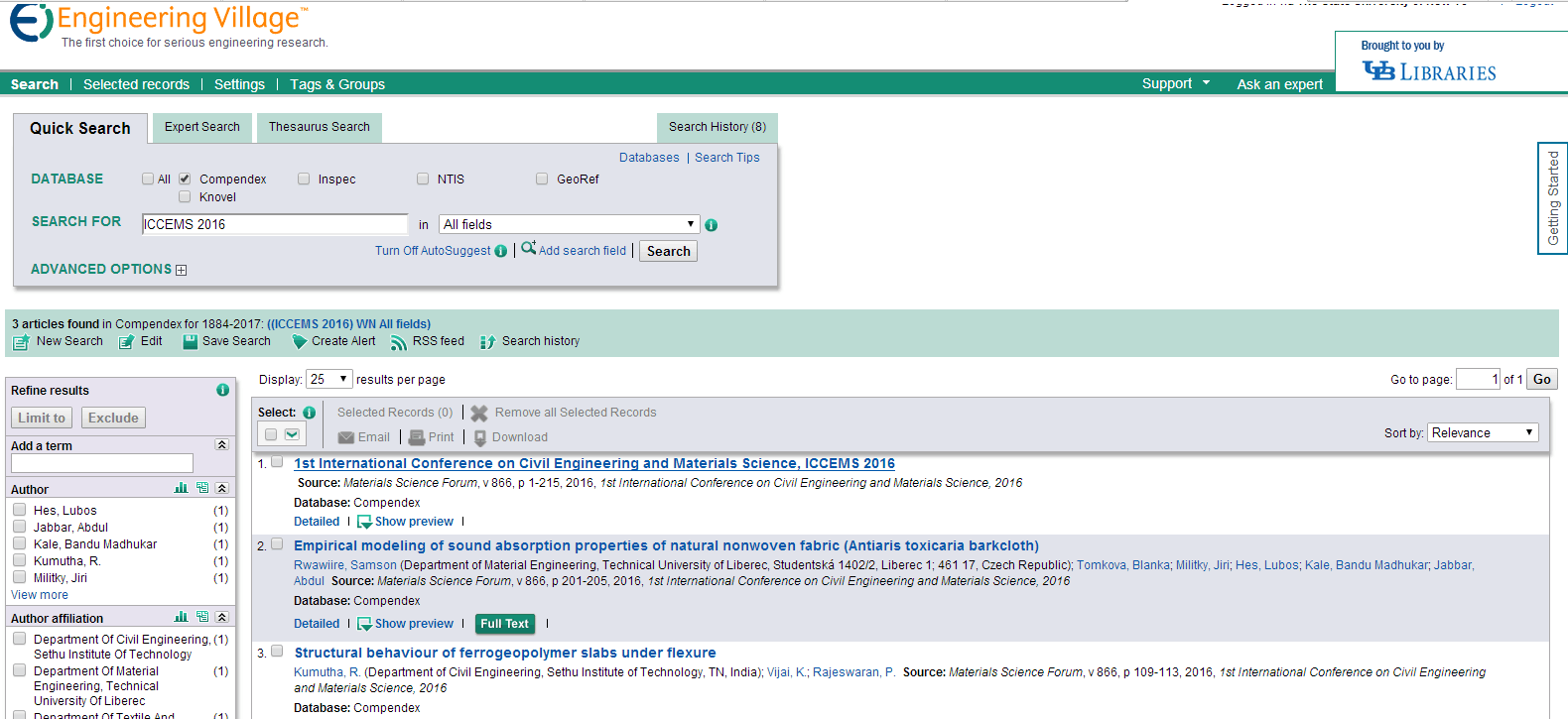Viewport: 1568px width, 719px height.
Task: Click the Remove all Selected Records X icon
Action: pos(478,414)
